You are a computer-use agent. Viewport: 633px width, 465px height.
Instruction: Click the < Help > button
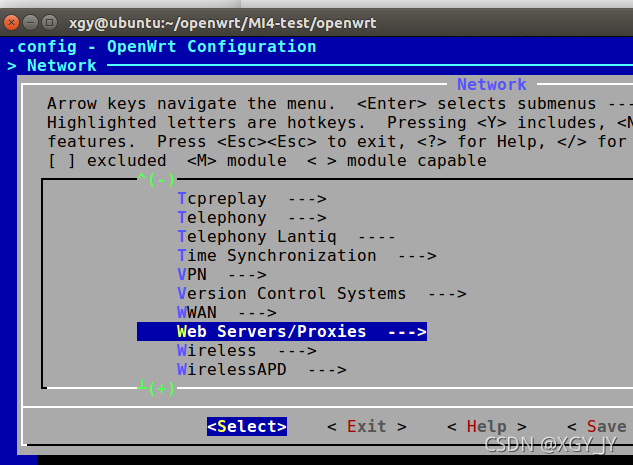486,427
